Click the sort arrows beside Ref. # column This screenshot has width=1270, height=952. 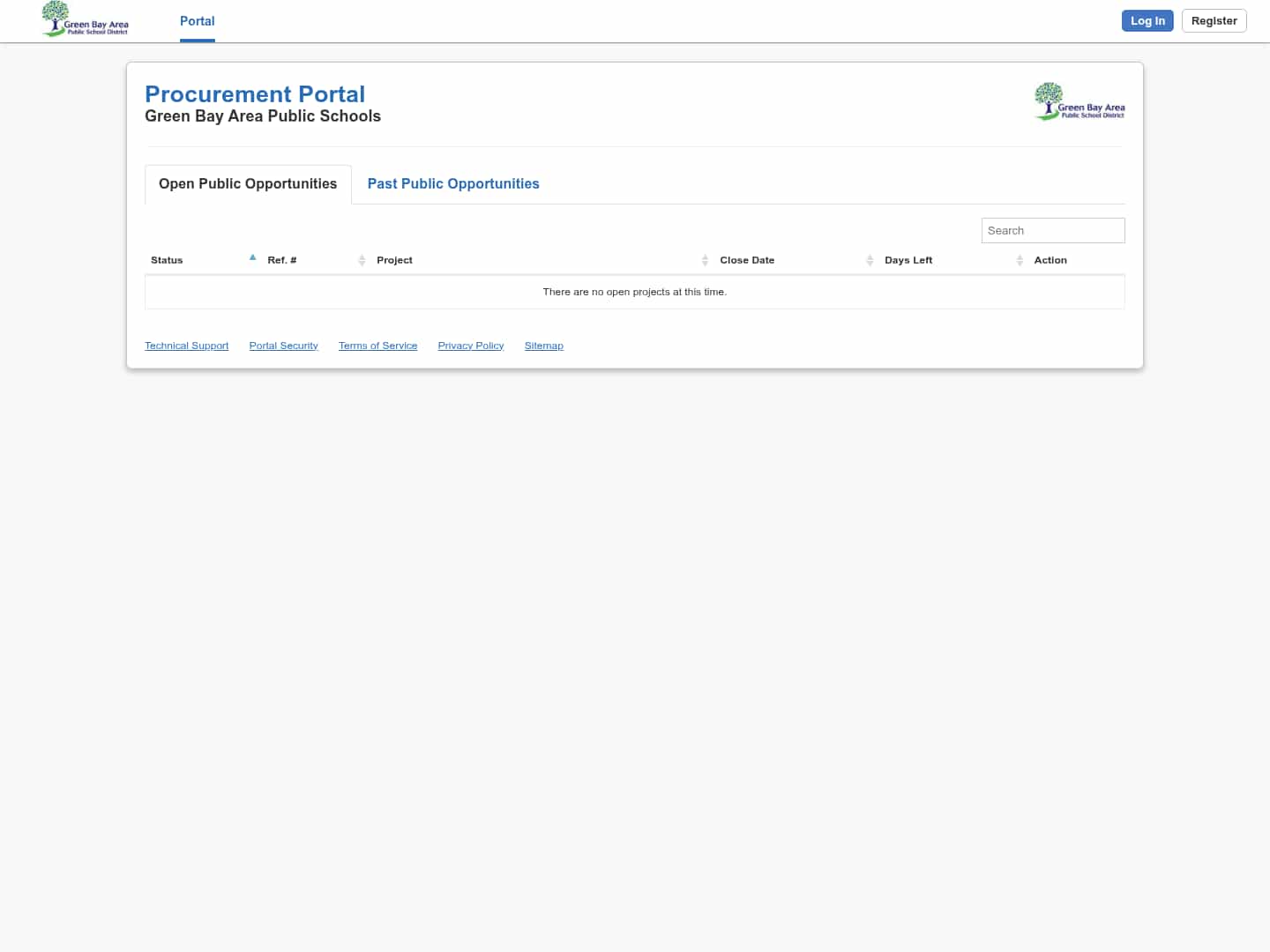pos(362,260)
